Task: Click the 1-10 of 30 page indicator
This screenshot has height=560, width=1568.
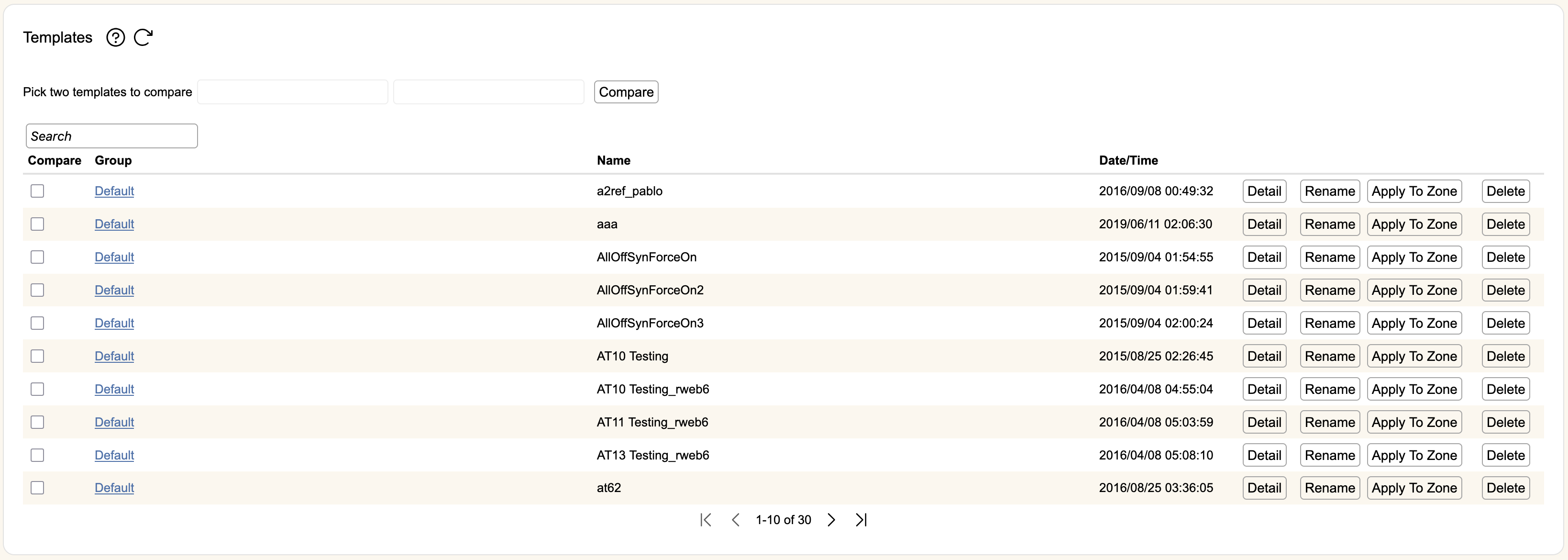Action: tap(784, 520)
